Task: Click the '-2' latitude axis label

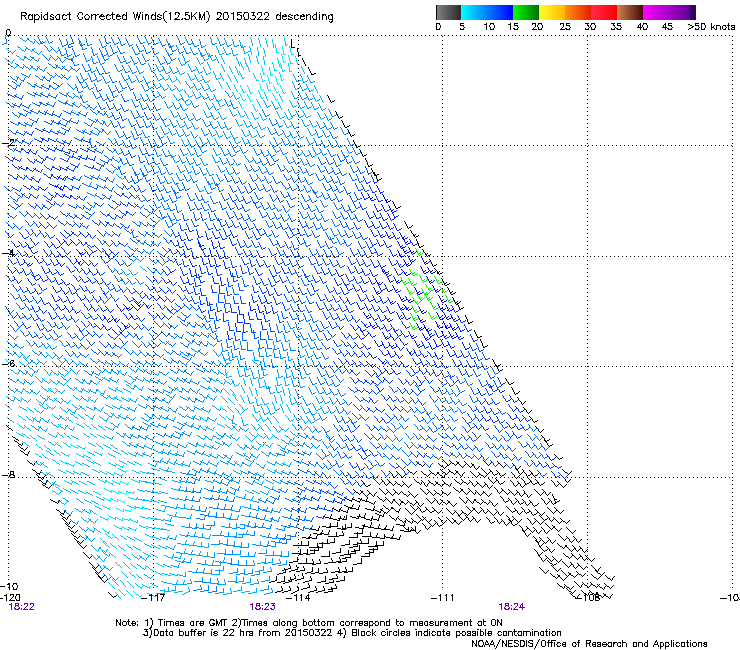Action: click(8, 143)
